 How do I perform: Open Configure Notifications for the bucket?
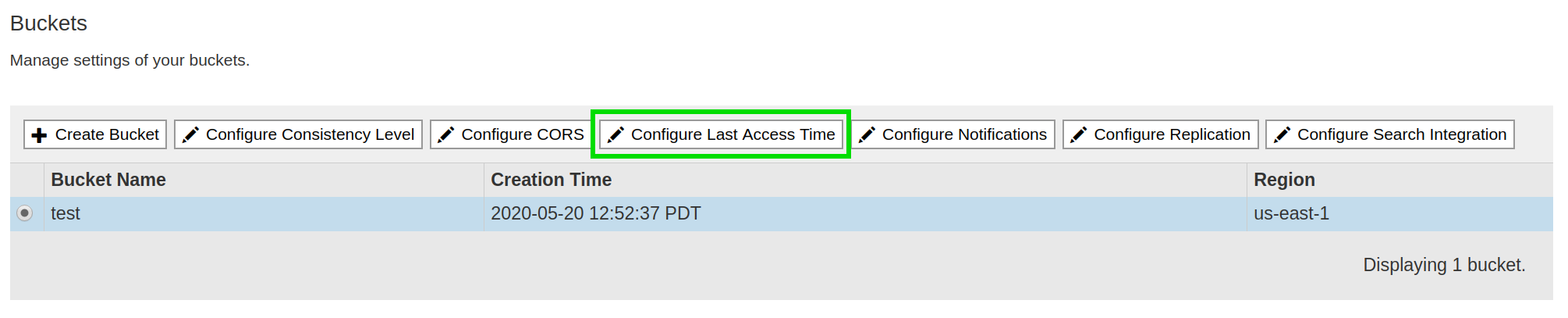[964, 134]
